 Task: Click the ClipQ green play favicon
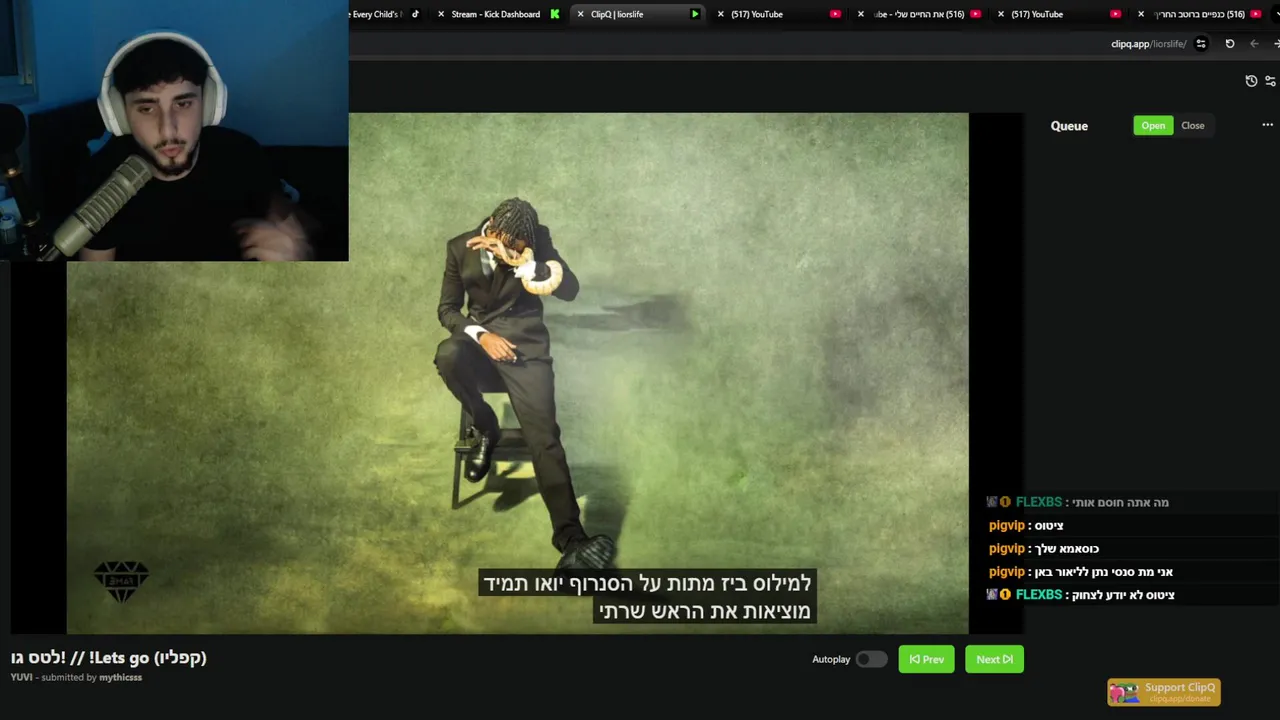point(695,14)
